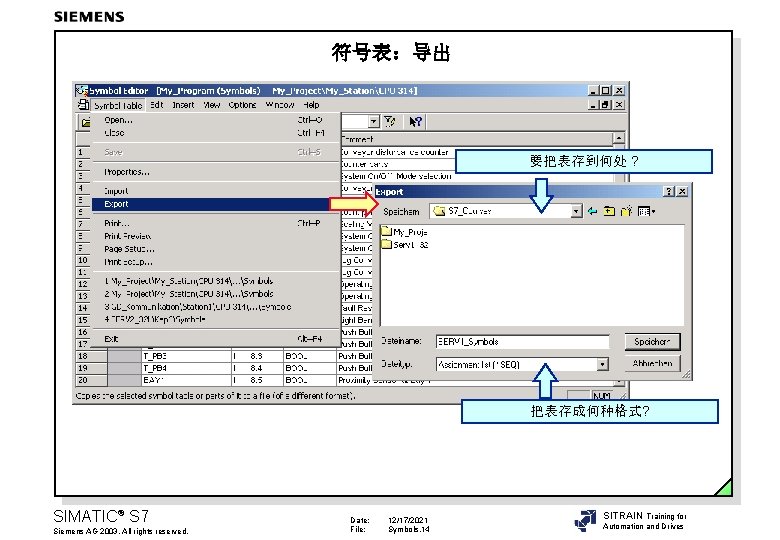Open the view menu icon in Export dialog

point(646,211)
